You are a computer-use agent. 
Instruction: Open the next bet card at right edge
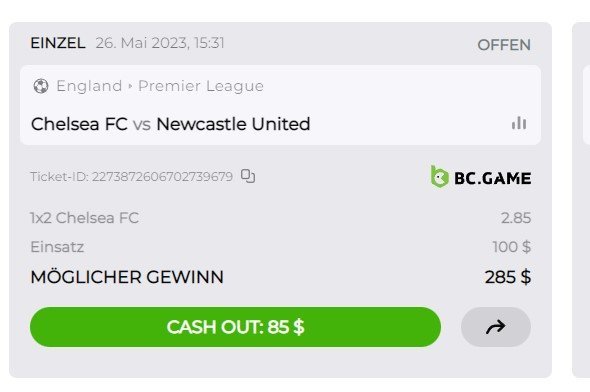click(581, 199)
